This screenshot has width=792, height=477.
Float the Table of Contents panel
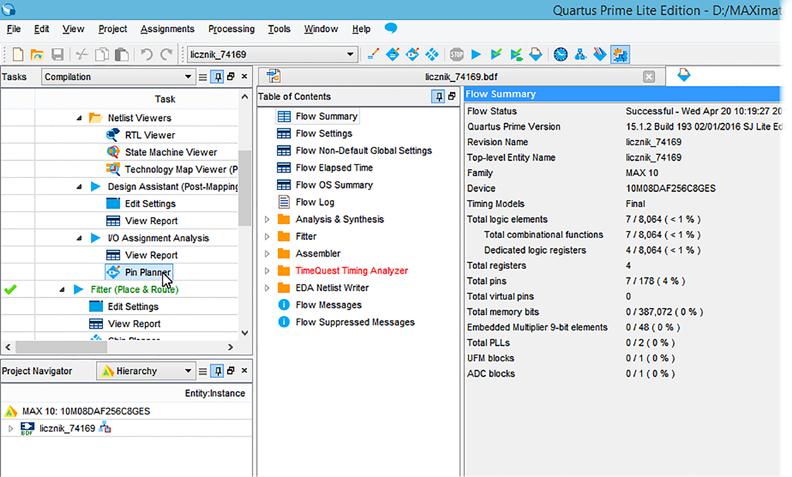[x=452, y=96]
